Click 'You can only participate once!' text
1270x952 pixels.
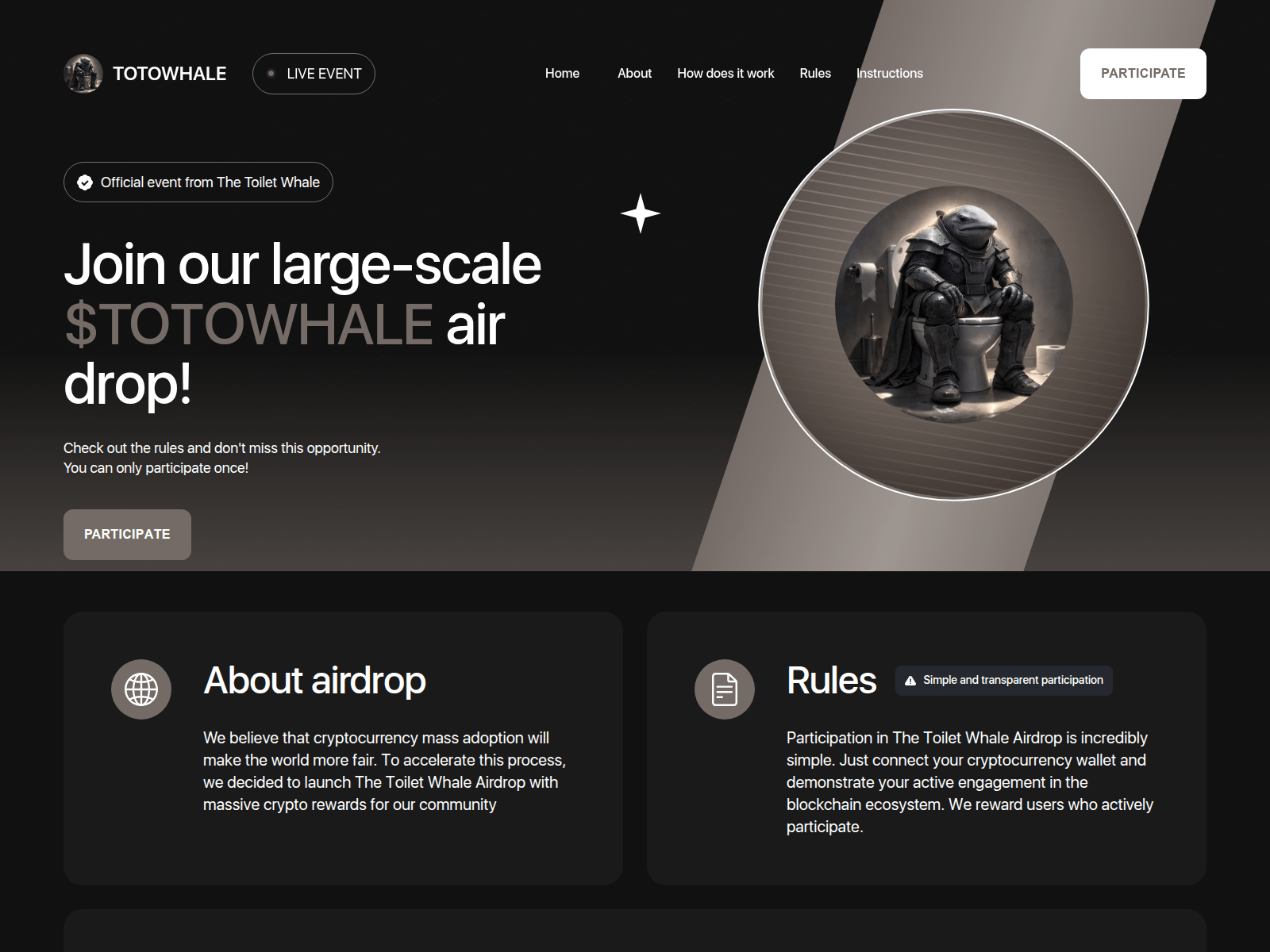[x=156, y=468]
